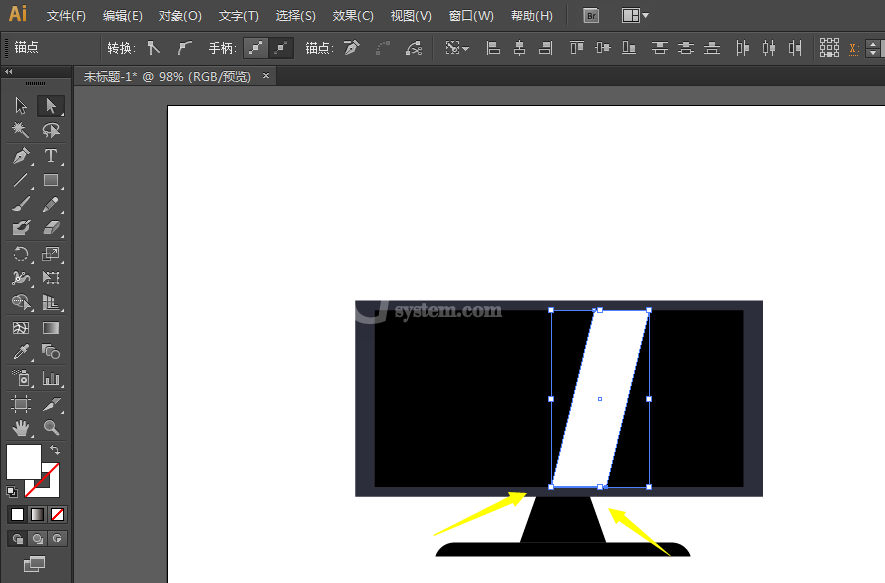Cut path at selected anchor points

coord(414,48)
